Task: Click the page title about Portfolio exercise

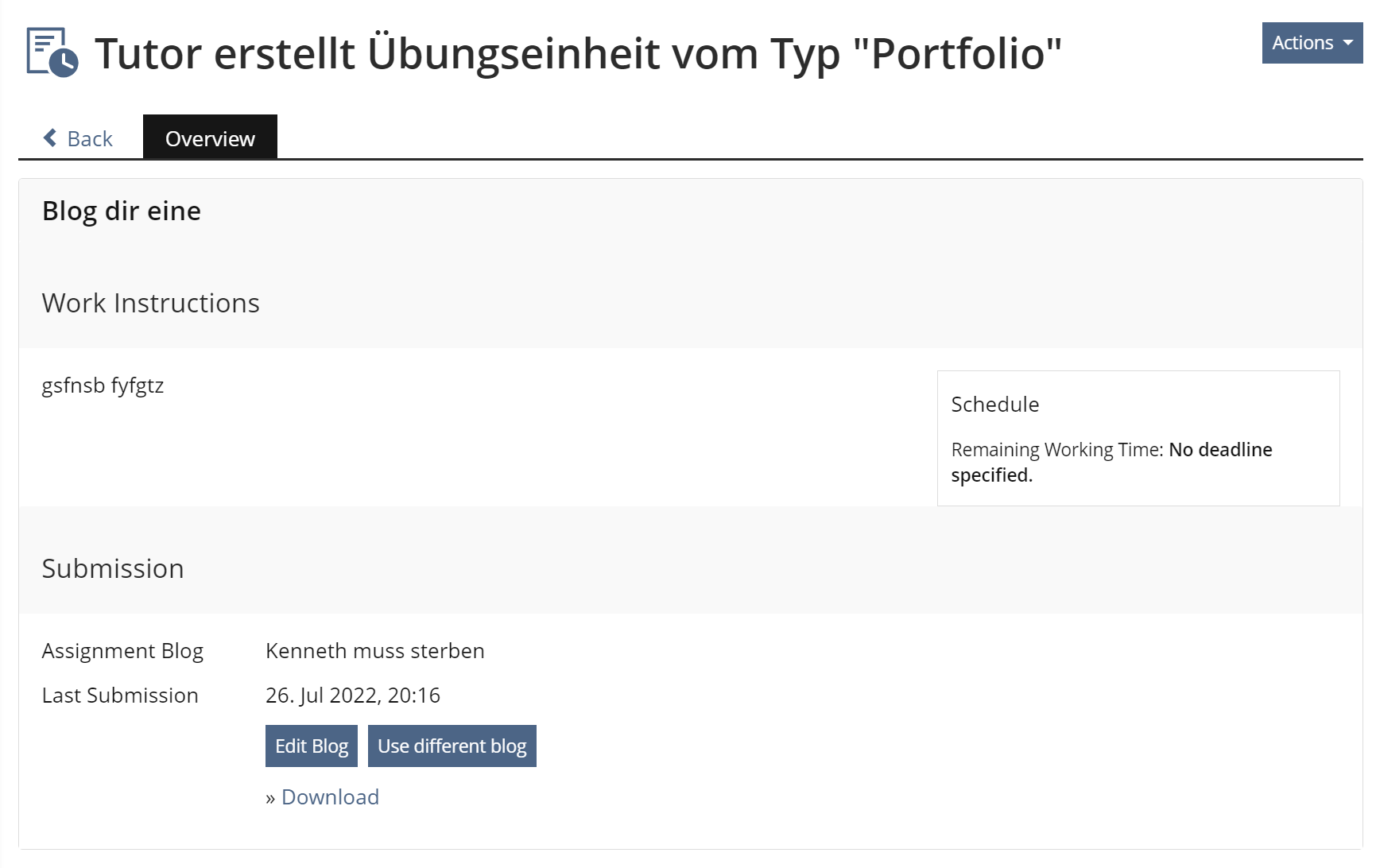Action: pos(578,53)
